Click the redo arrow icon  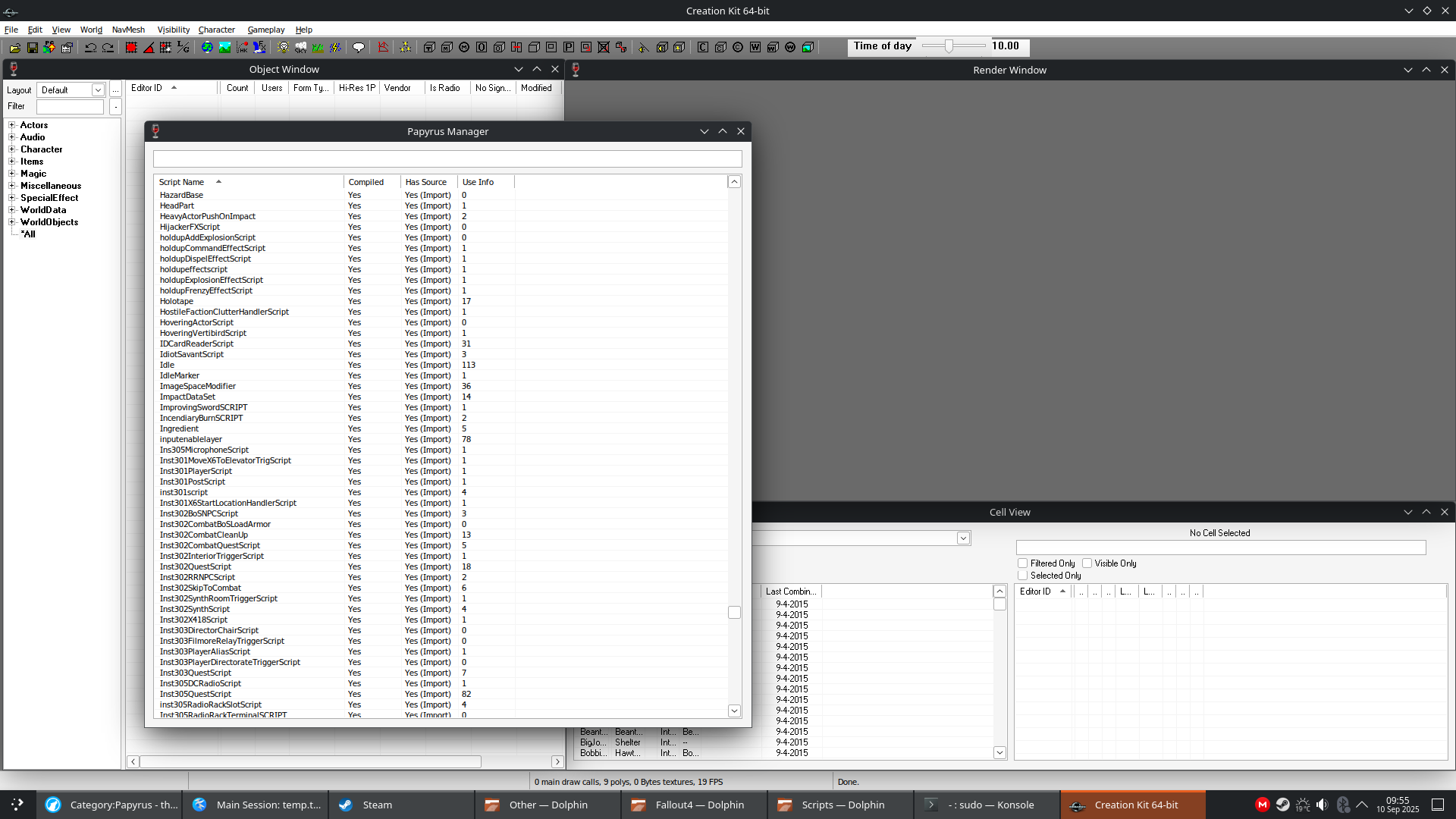tap(108, 47)
